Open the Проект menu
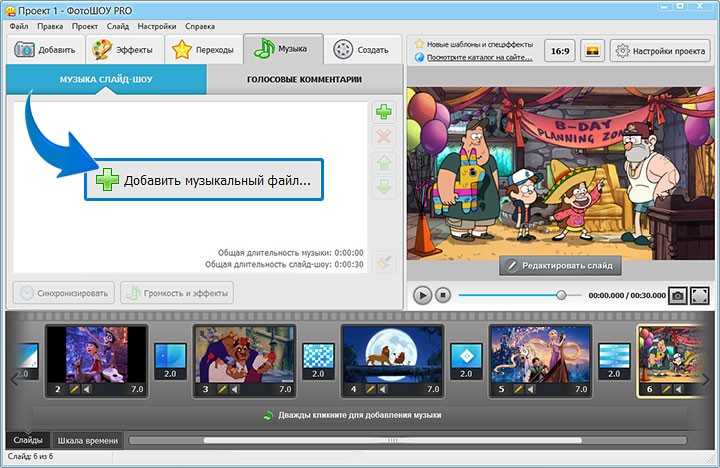The height and width of the screenshot is (468, 720). pos(84,26)
